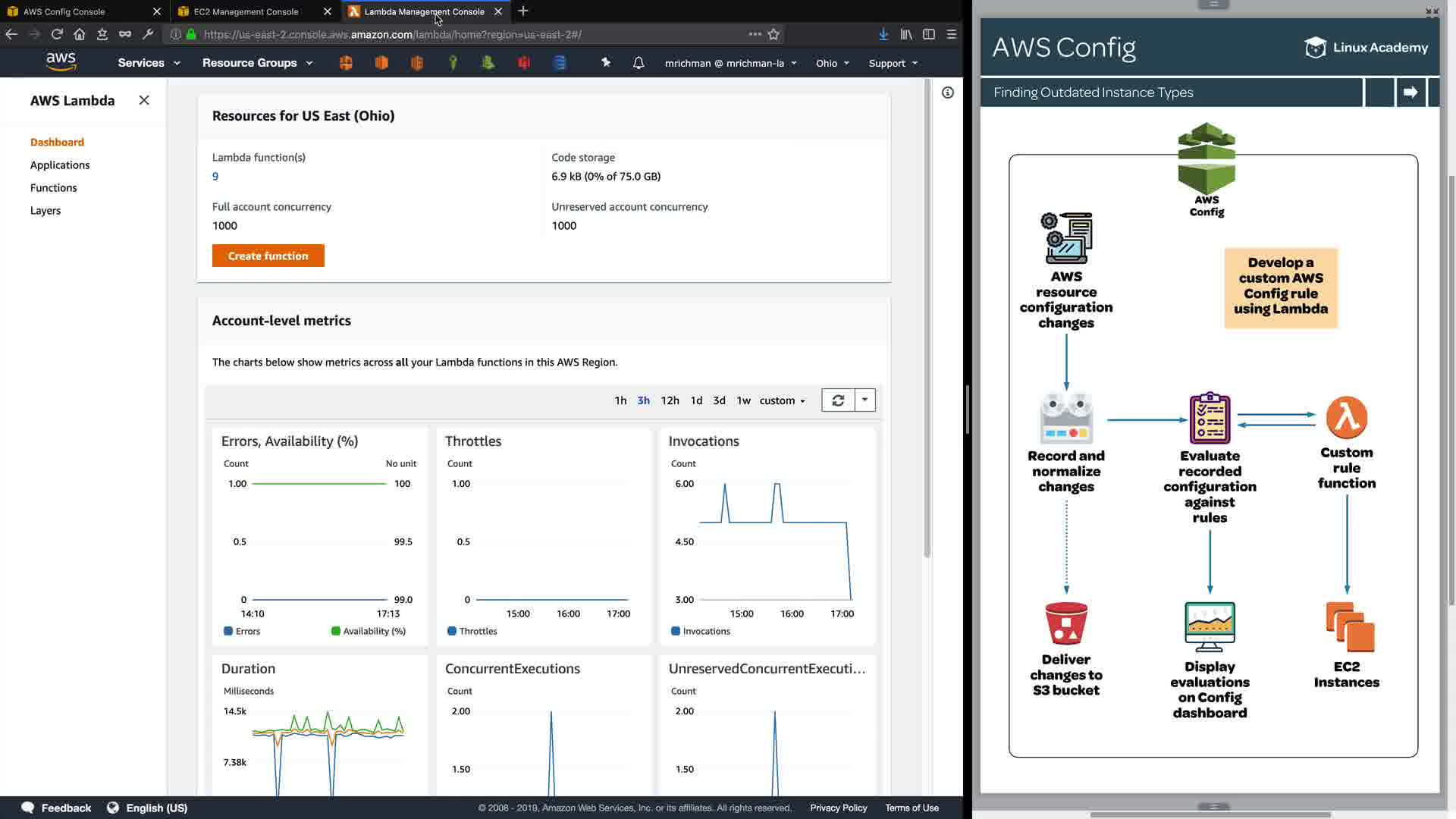Switch to the EC2 Management Console tab

[x=246, y=11]
